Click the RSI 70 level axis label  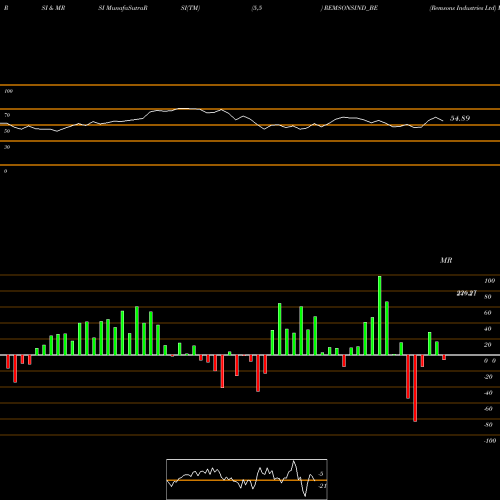[7, 115]
